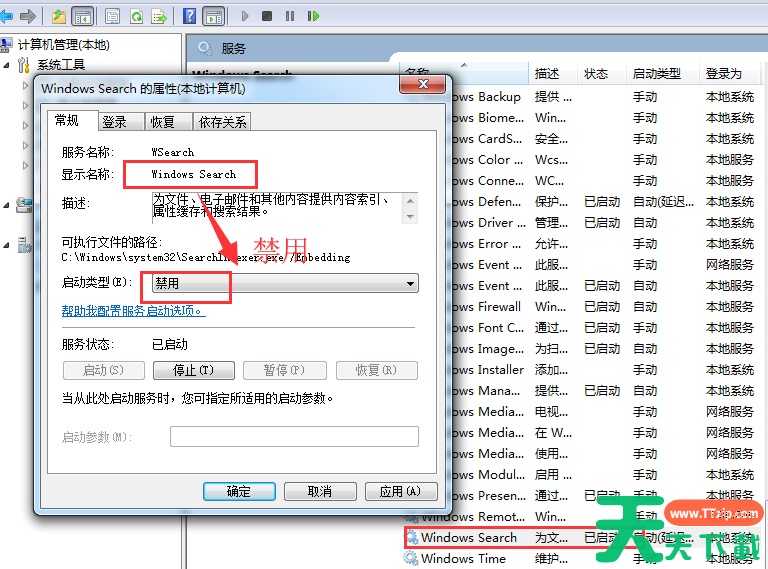This screenshot has width=768, height=569.
Task: Click the 恢复(R) button in service status
Action: tap(377, 370)
